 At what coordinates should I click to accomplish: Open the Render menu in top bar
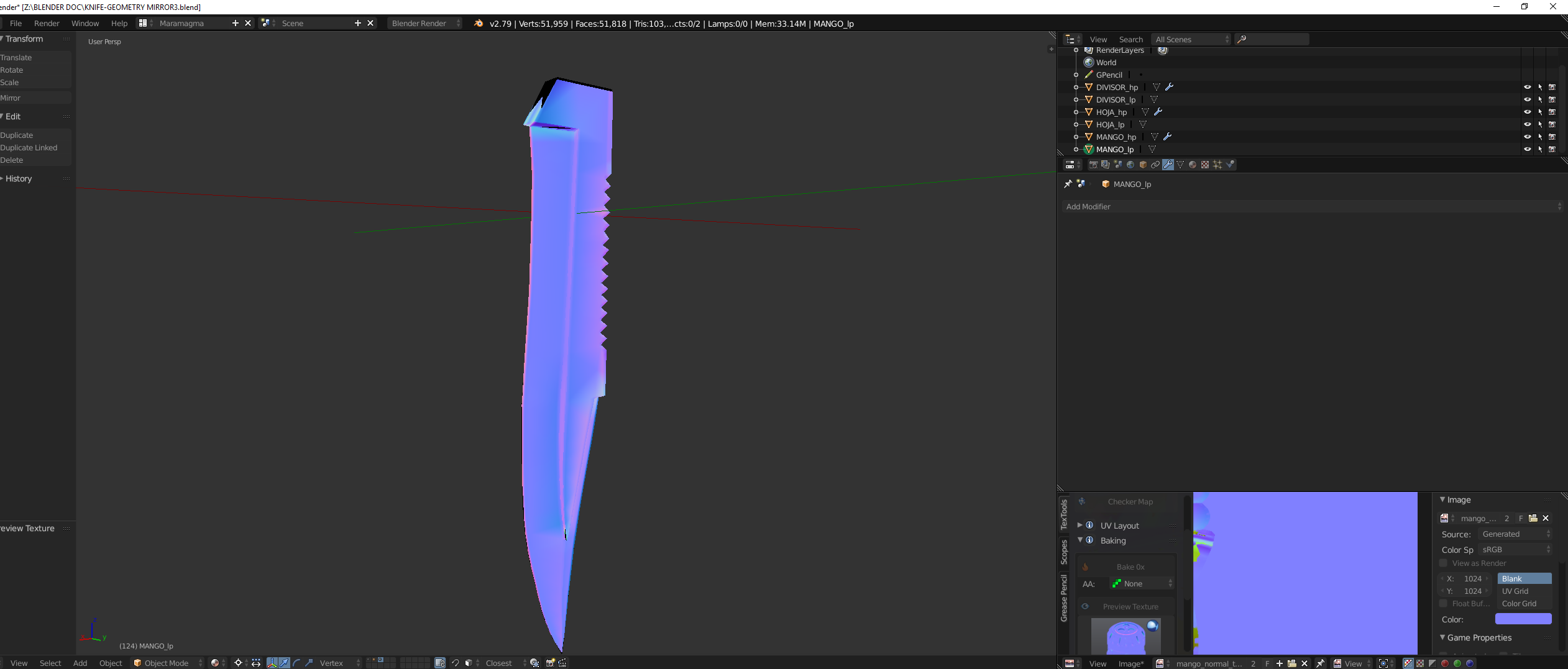(x=47, y=23)
